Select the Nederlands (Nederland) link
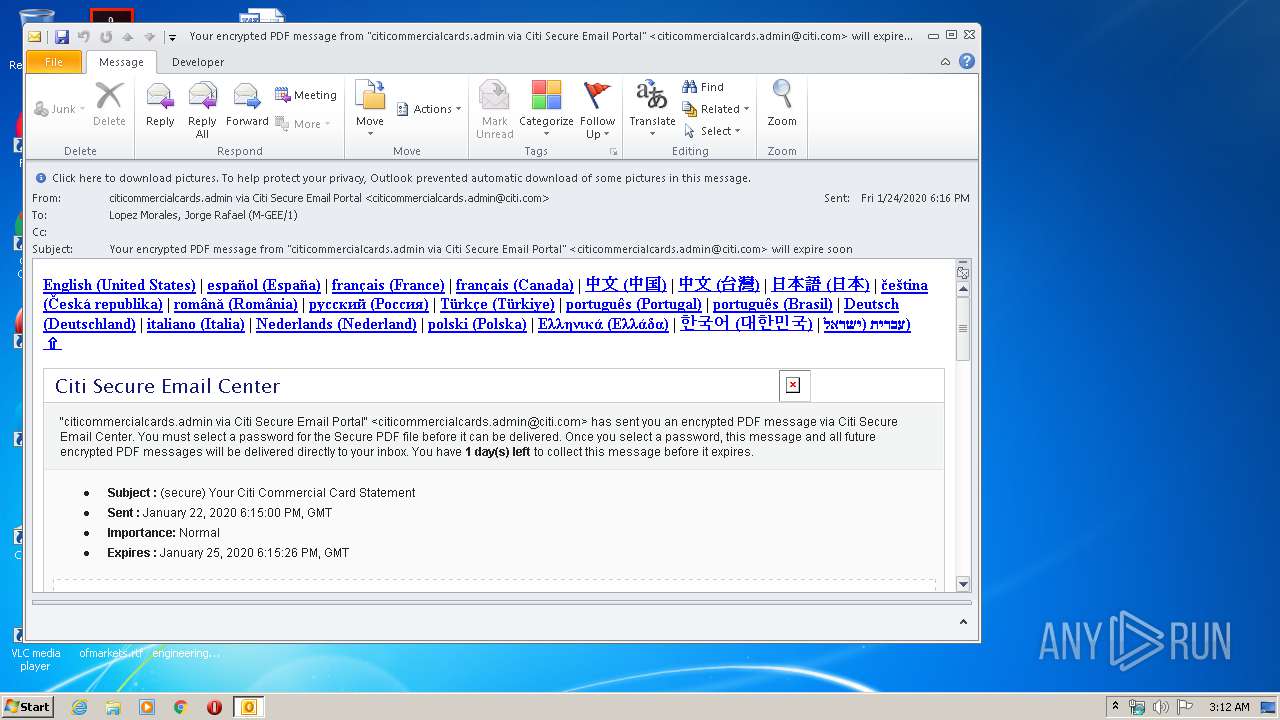The width and height of the screenshot is (1280, 720). click(336, 324)
